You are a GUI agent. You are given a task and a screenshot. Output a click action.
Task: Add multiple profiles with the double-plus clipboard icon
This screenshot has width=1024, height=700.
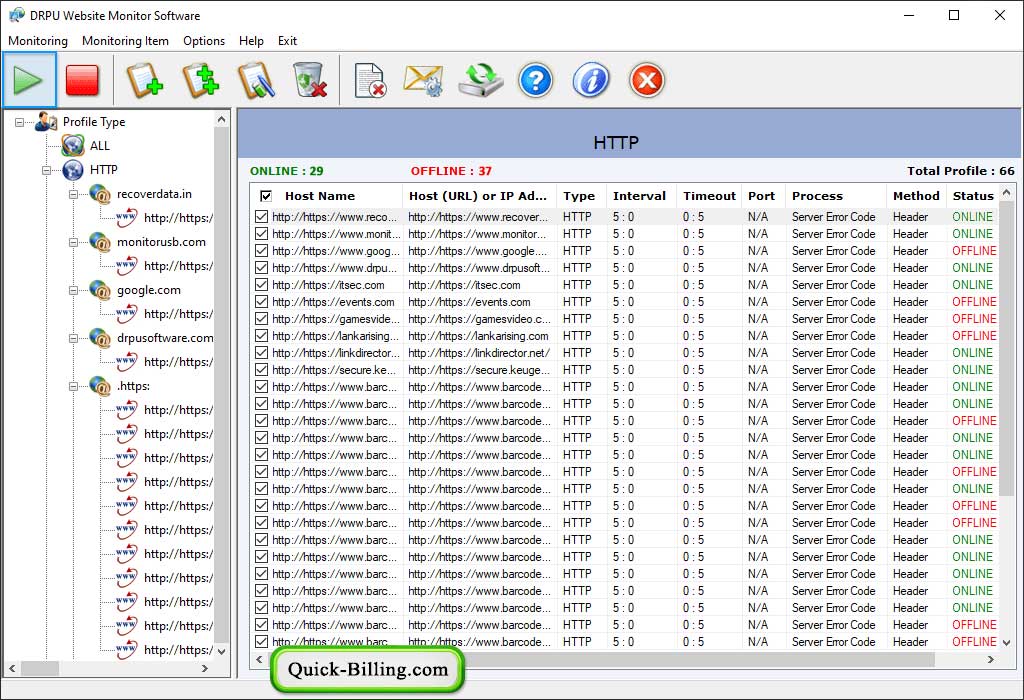pos(200,81)
